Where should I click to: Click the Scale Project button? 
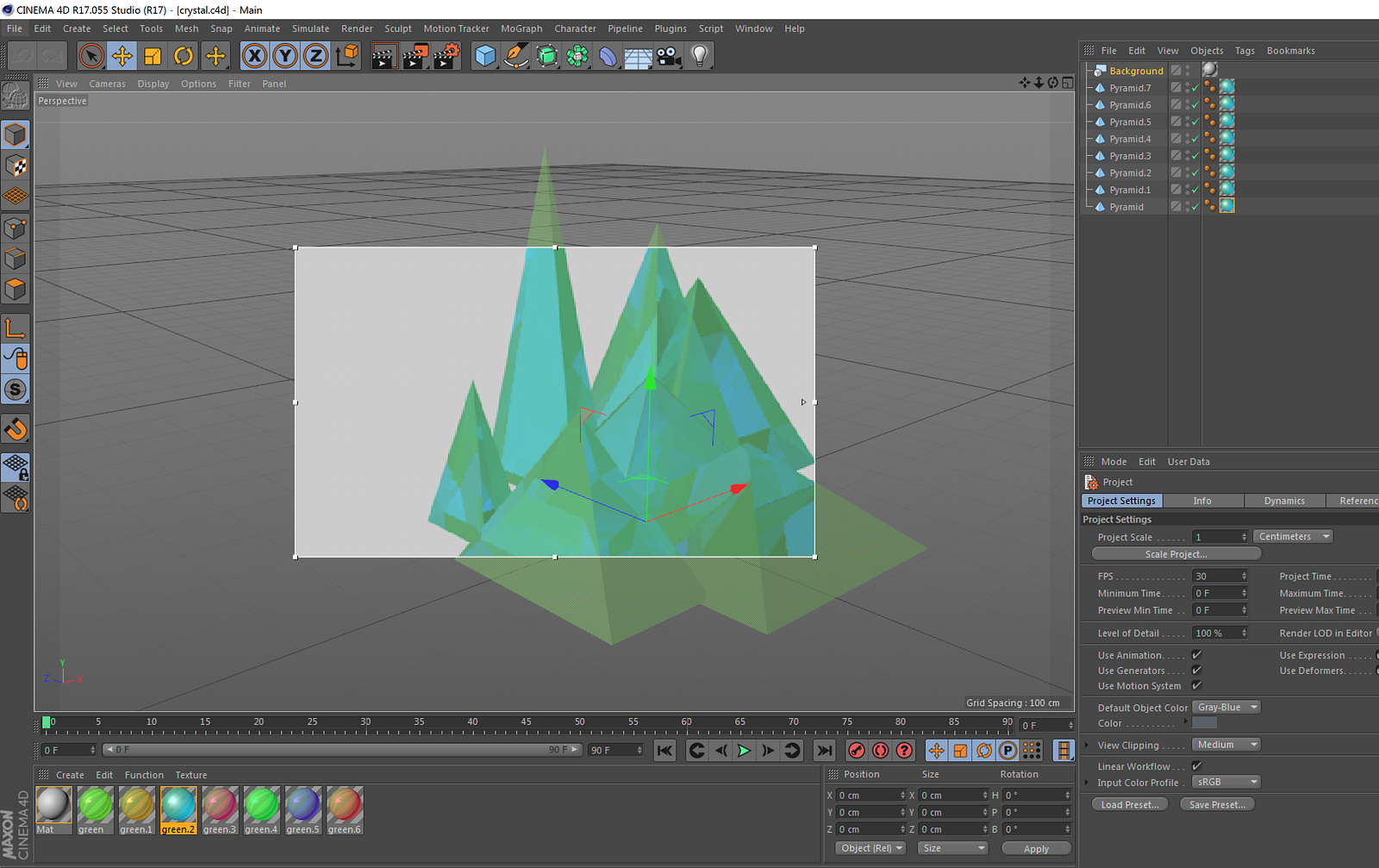(1176, 554)
